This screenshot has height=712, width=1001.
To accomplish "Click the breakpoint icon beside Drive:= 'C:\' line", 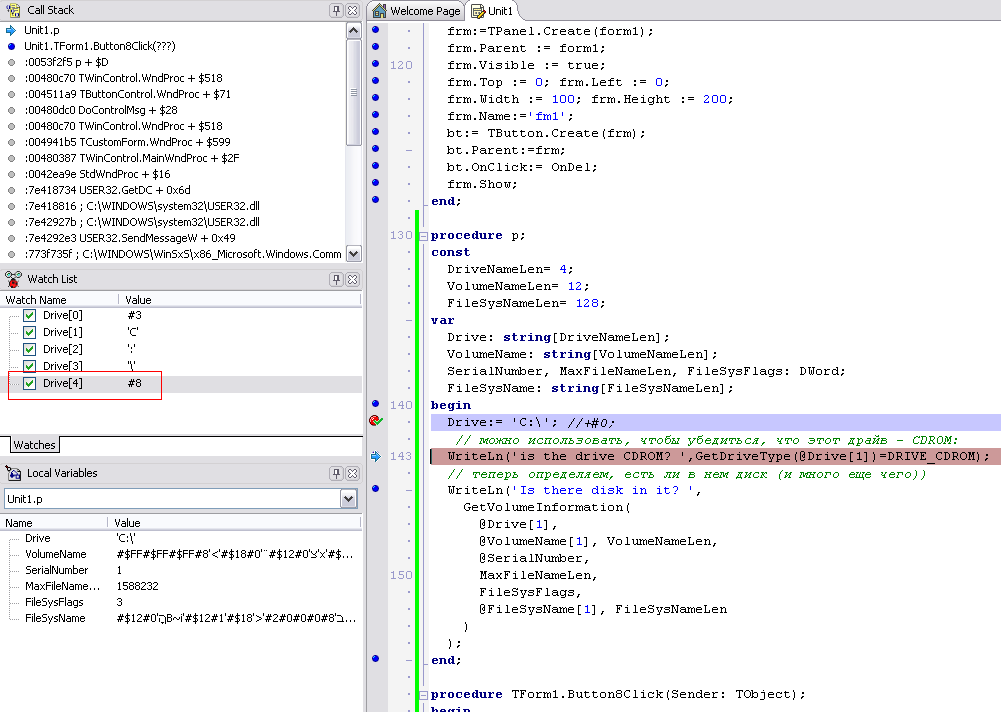I will (x=376, y=421).
